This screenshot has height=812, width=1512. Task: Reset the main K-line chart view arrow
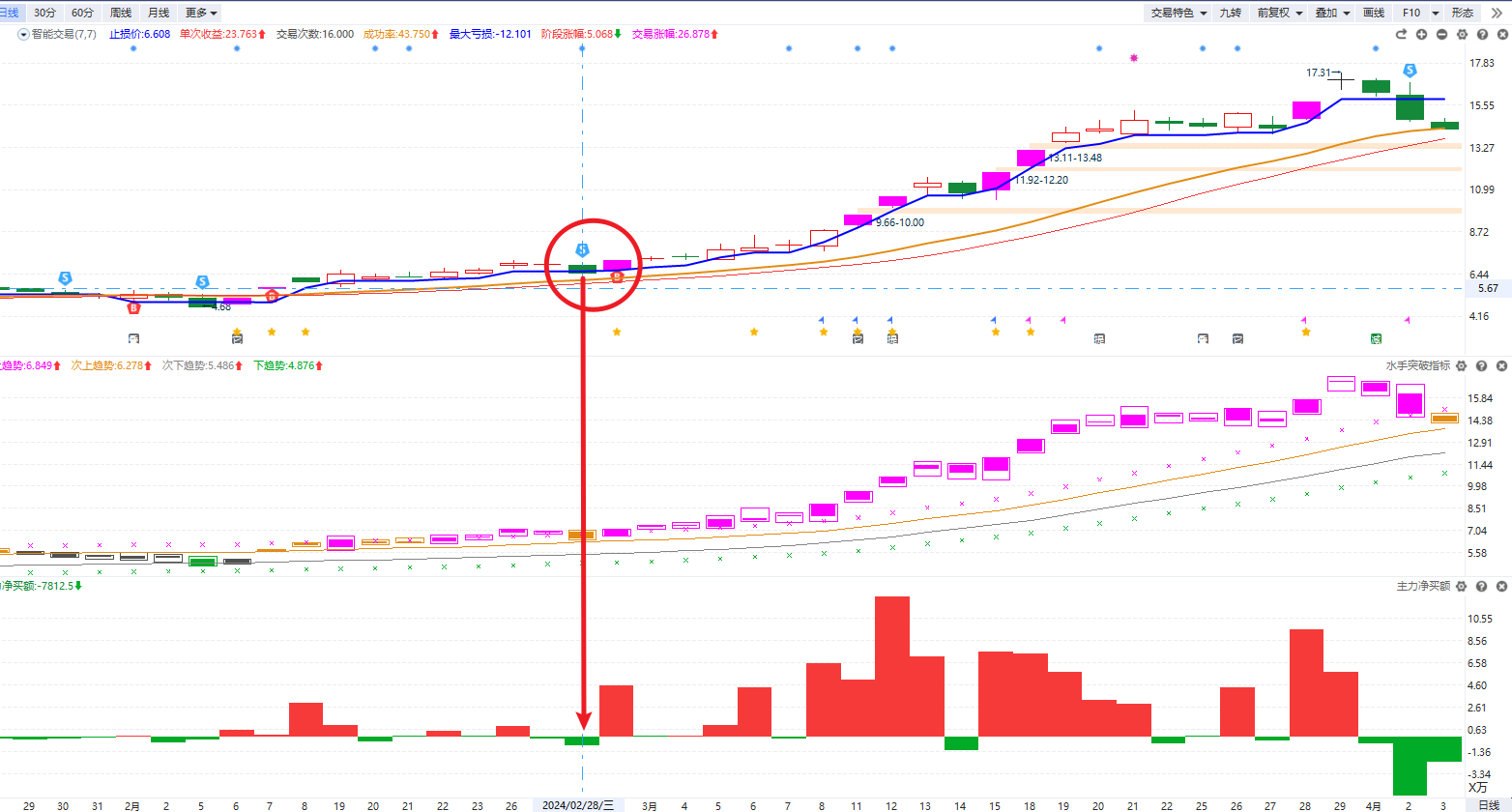tap(1401, 34)
